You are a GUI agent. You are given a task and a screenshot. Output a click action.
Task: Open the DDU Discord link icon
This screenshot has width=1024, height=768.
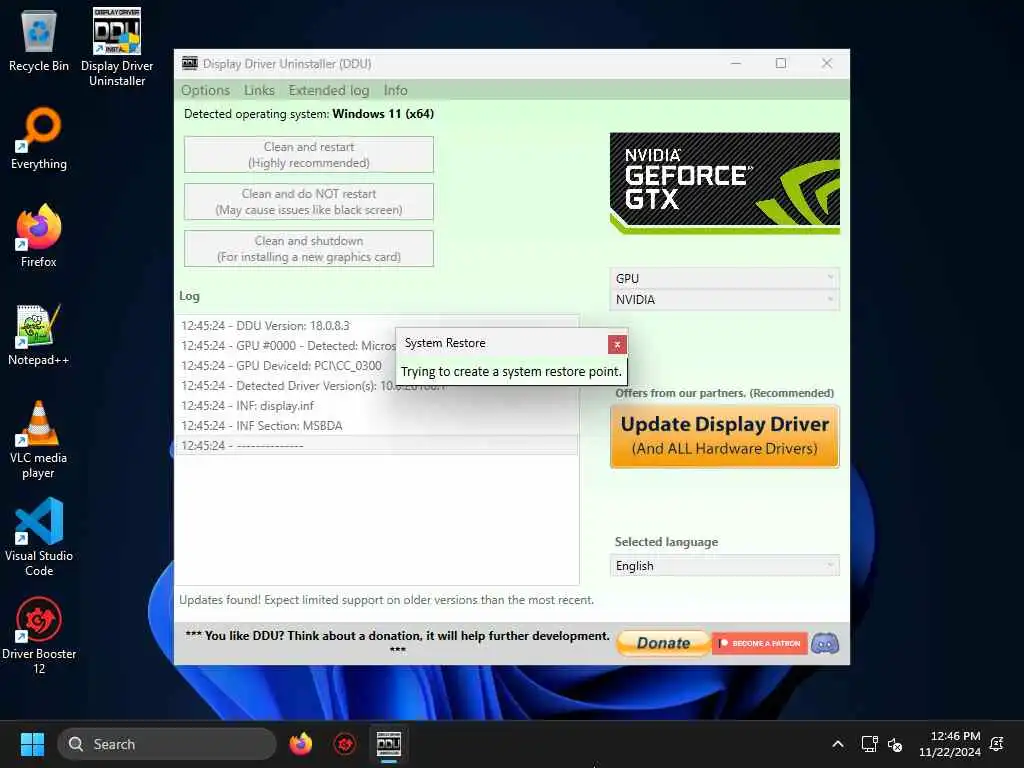825,643
